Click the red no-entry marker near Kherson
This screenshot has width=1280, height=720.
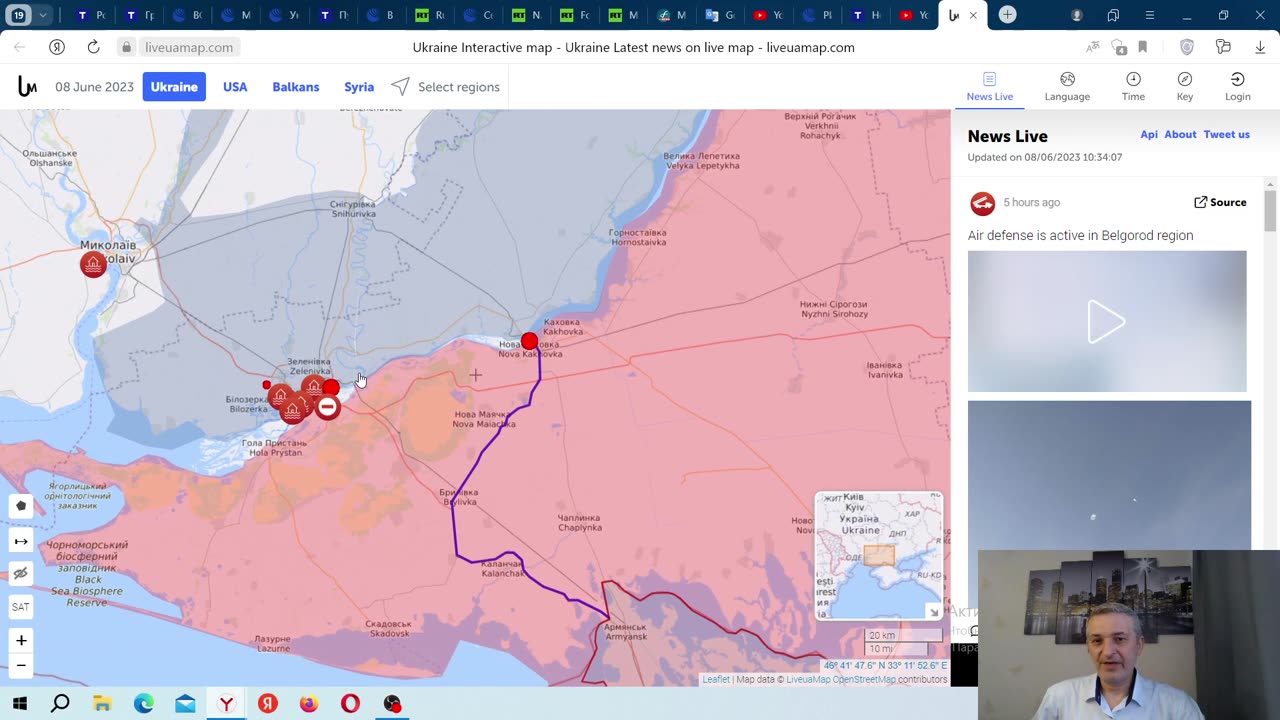click(327, 407)
